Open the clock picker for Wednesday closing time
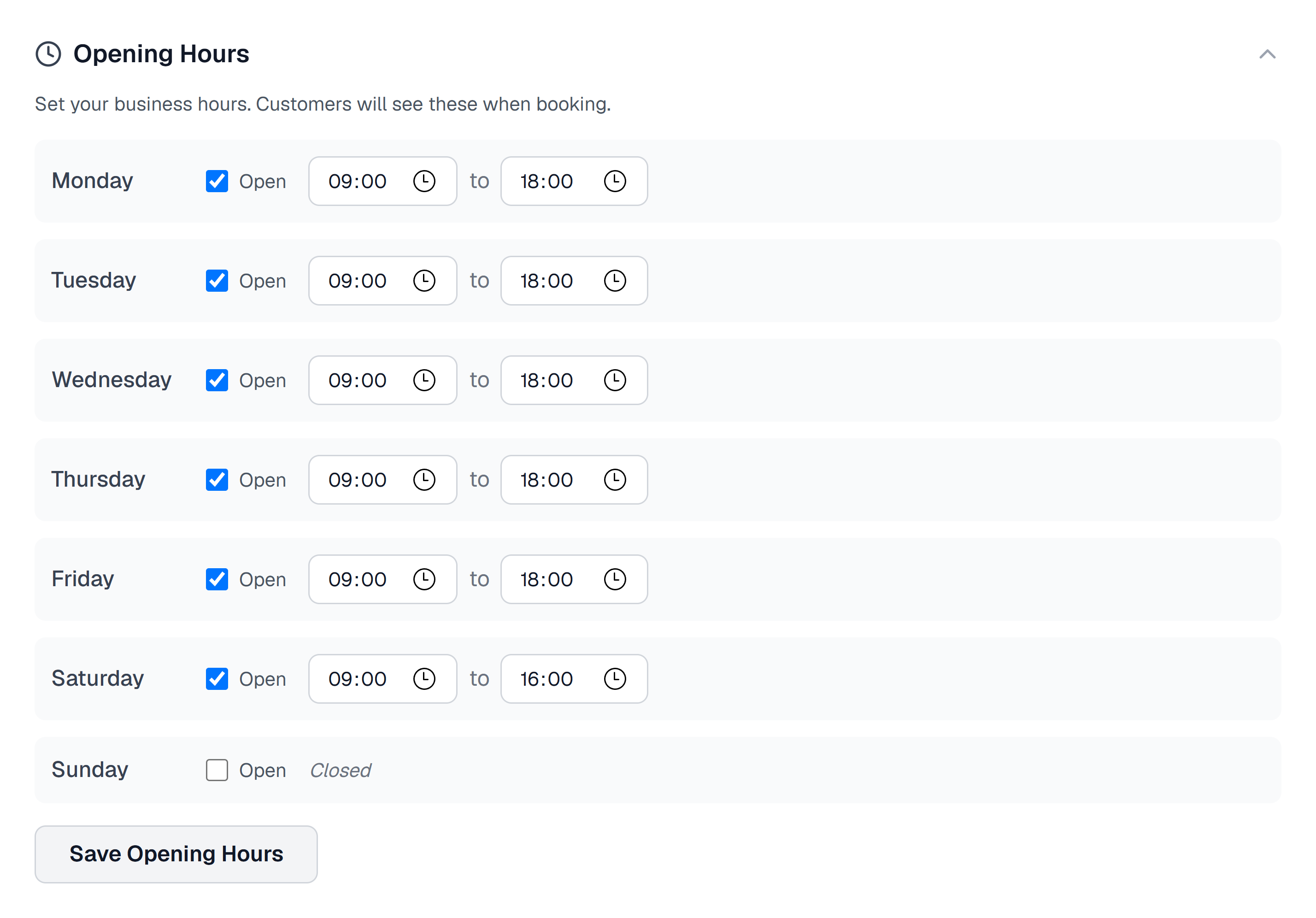The width and height of the screenshot is (1316, 918). [x=615, y=380]
